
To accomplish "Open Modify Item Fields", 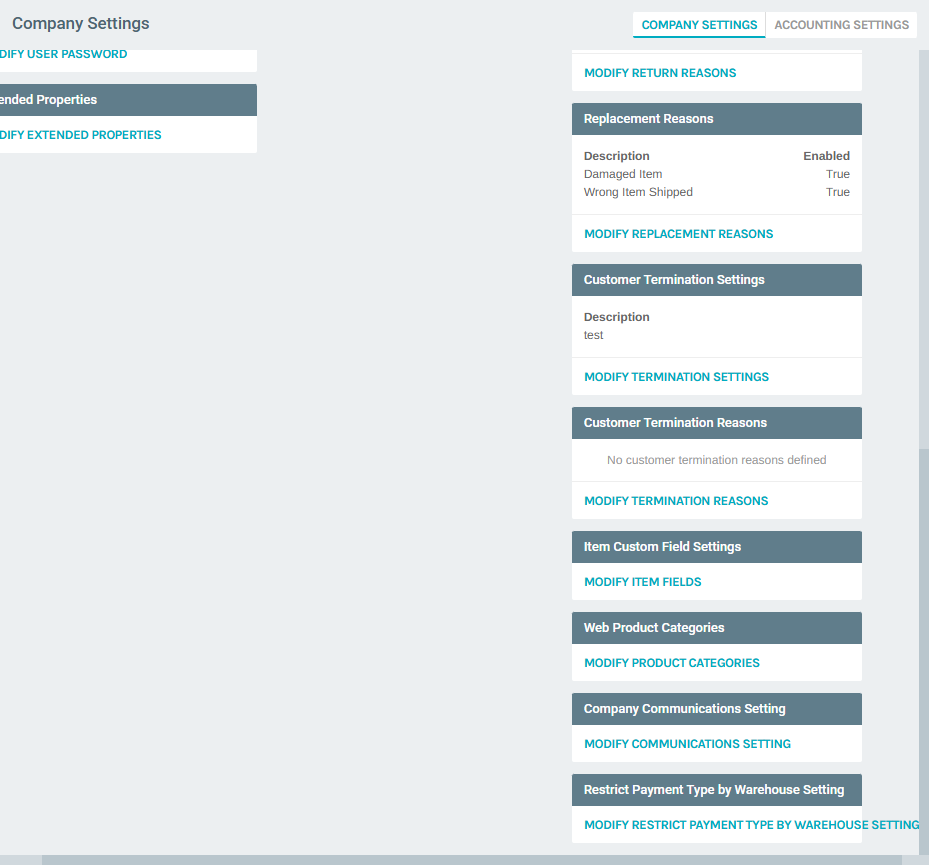I will pyautogui.click(x=642, y=581).
